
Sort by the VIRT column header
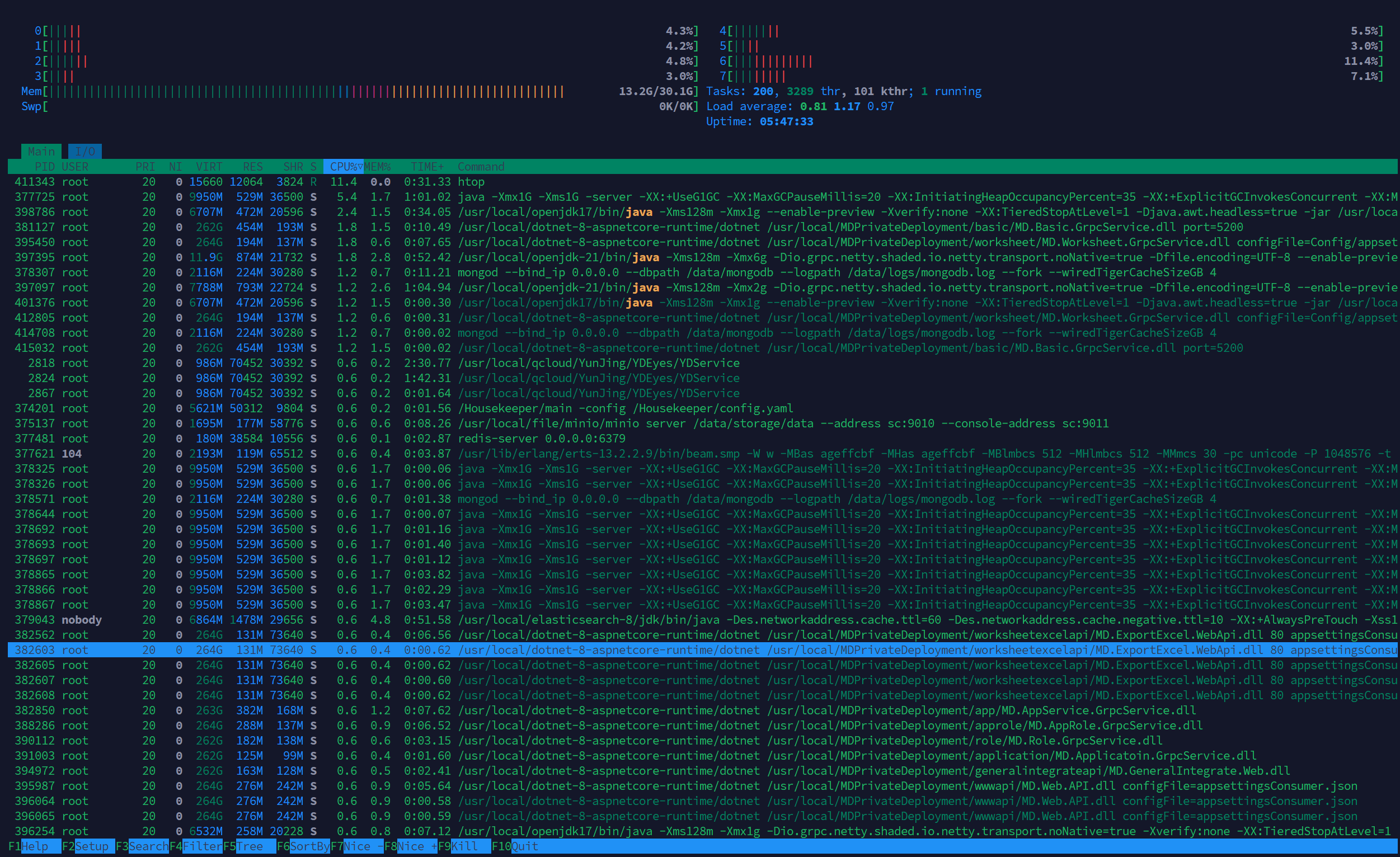tap(209, 167)
